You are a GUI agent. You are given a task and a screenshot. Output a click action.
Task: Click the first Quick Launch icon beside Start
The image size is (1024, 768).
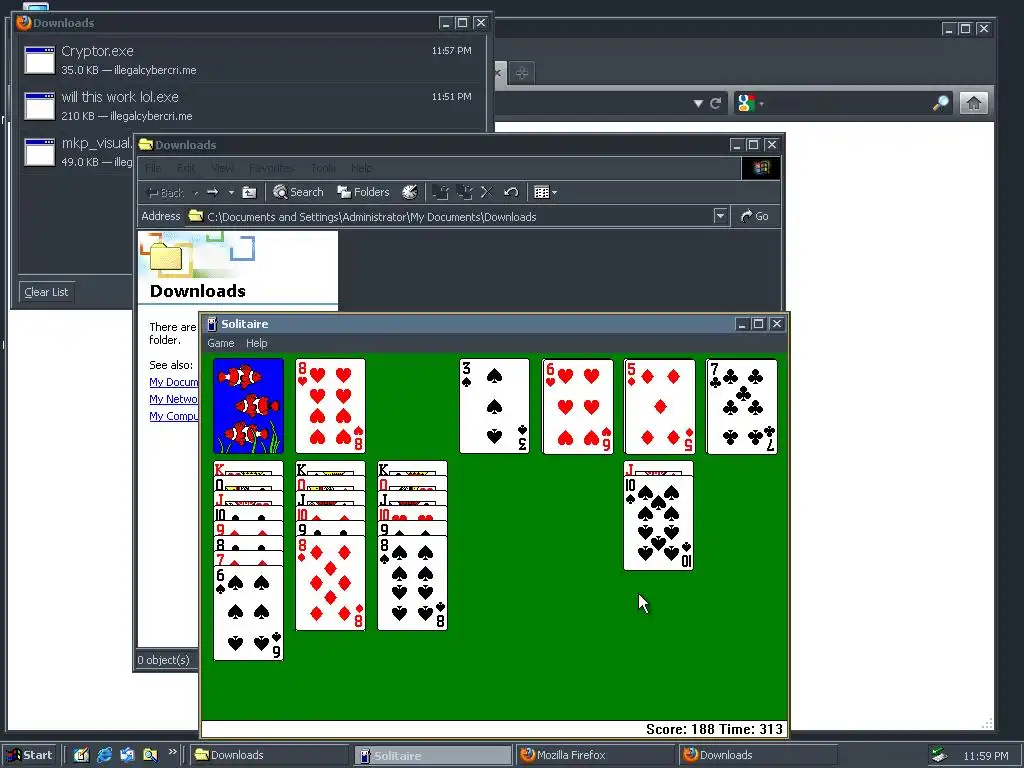[81, 755]
